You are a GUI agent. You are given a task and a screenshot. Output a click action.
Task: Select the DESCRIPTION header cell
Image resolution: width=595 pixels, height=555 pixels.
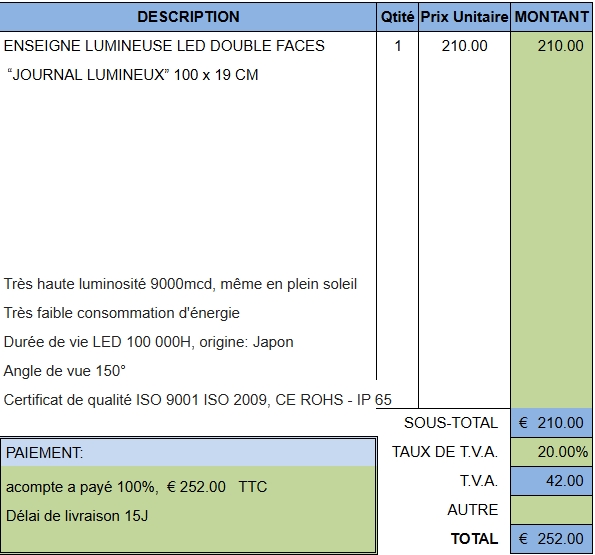[188, 17]
